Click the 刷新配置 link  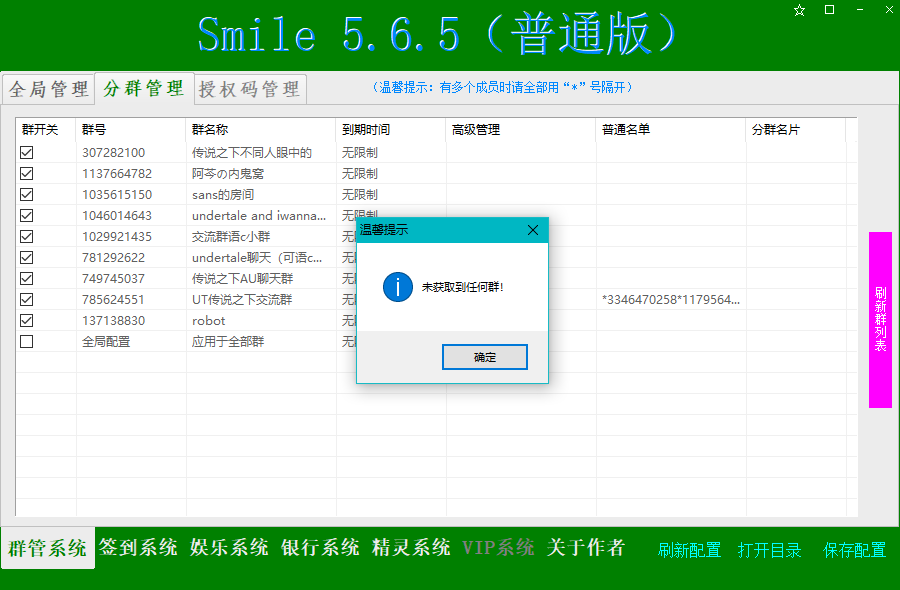[689, 550]
